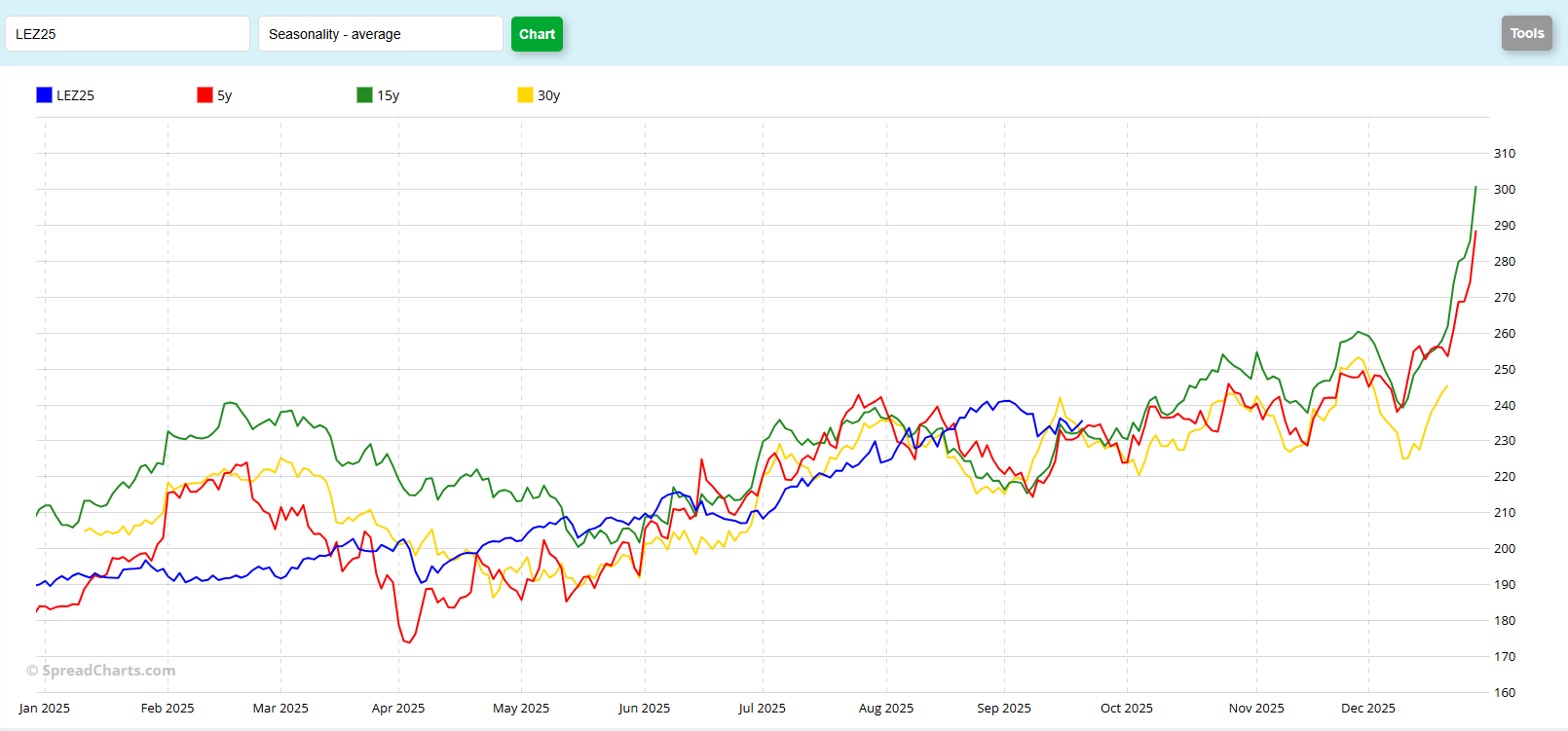This screenshot has height=731, width=1568.
Task: Open the Tools menu button
Action: (x=1526, y=33)
